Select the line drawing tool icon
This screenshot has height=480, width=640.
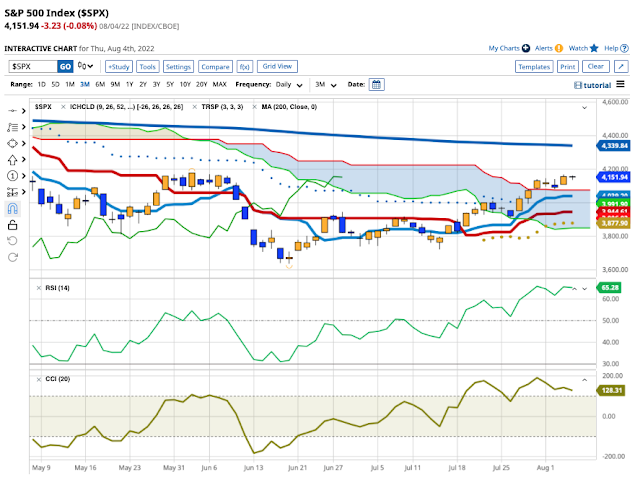click(12, 111)
